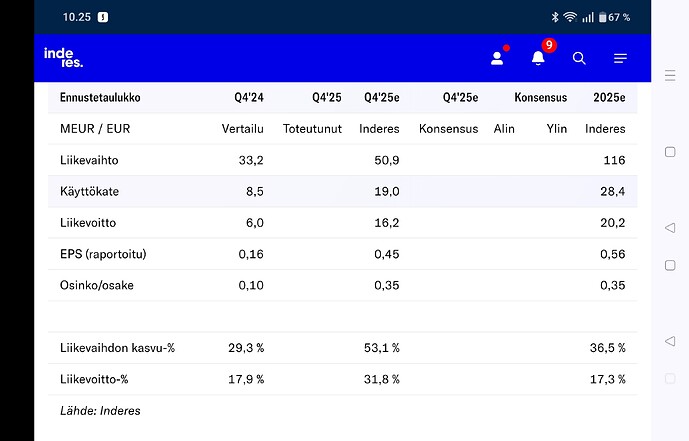
Task: Click the EPS (raportoitu) row label
Action: tap(104, 254)
